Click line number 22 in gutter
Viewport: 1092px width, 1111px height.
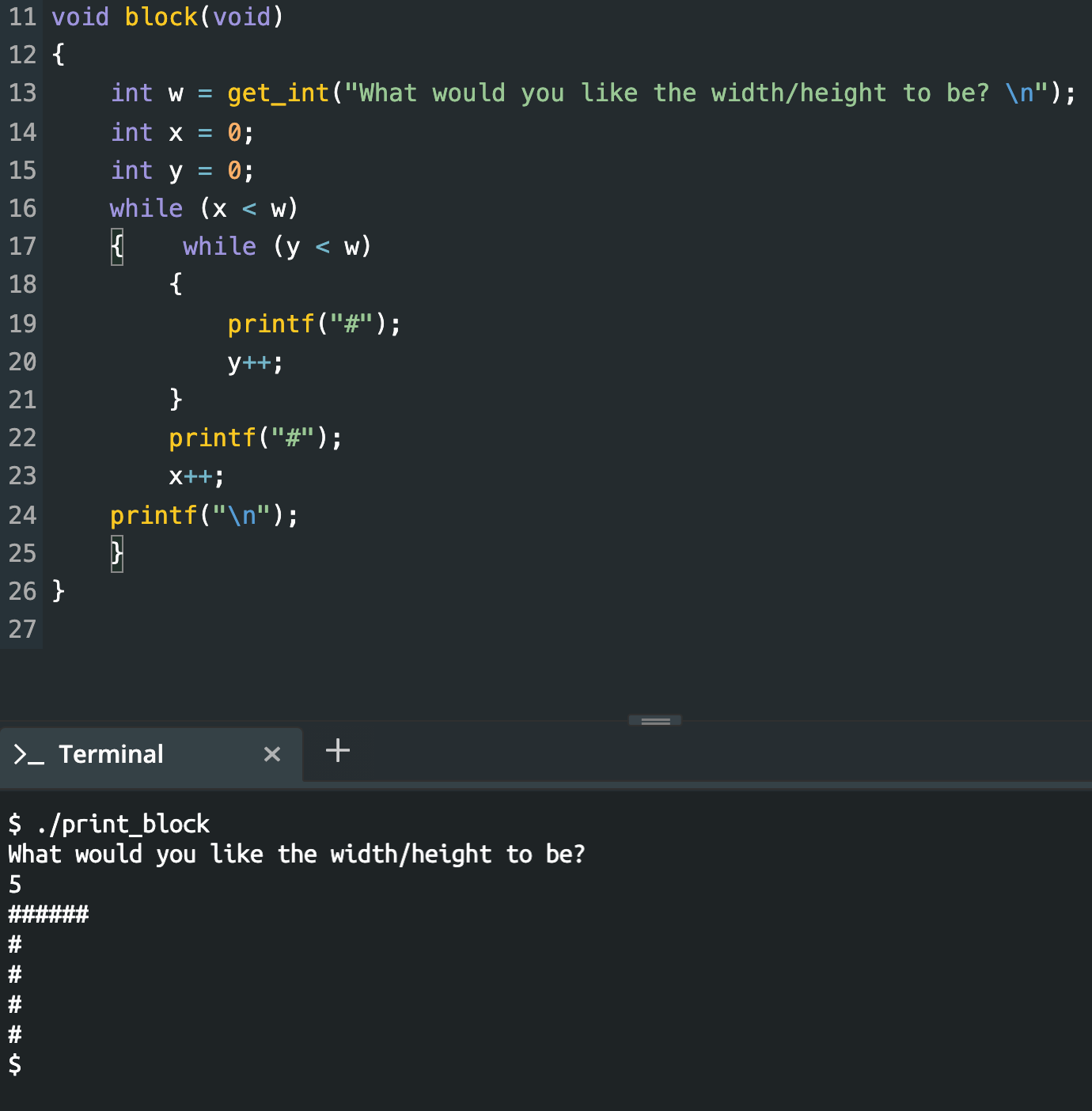tap(22, 438)
